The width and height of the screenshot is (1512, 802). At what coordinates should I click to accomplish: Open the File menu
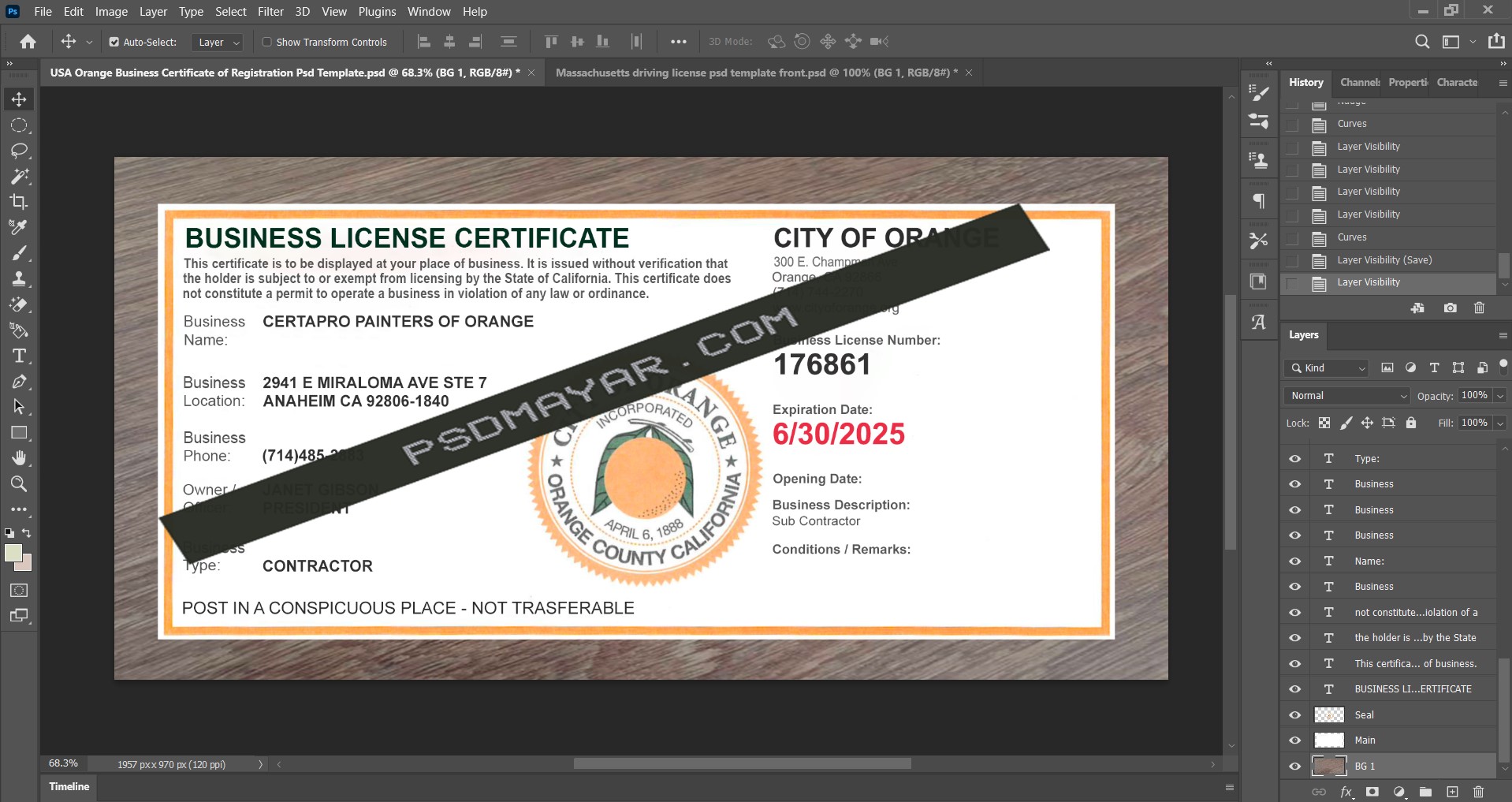pos(43,12)
